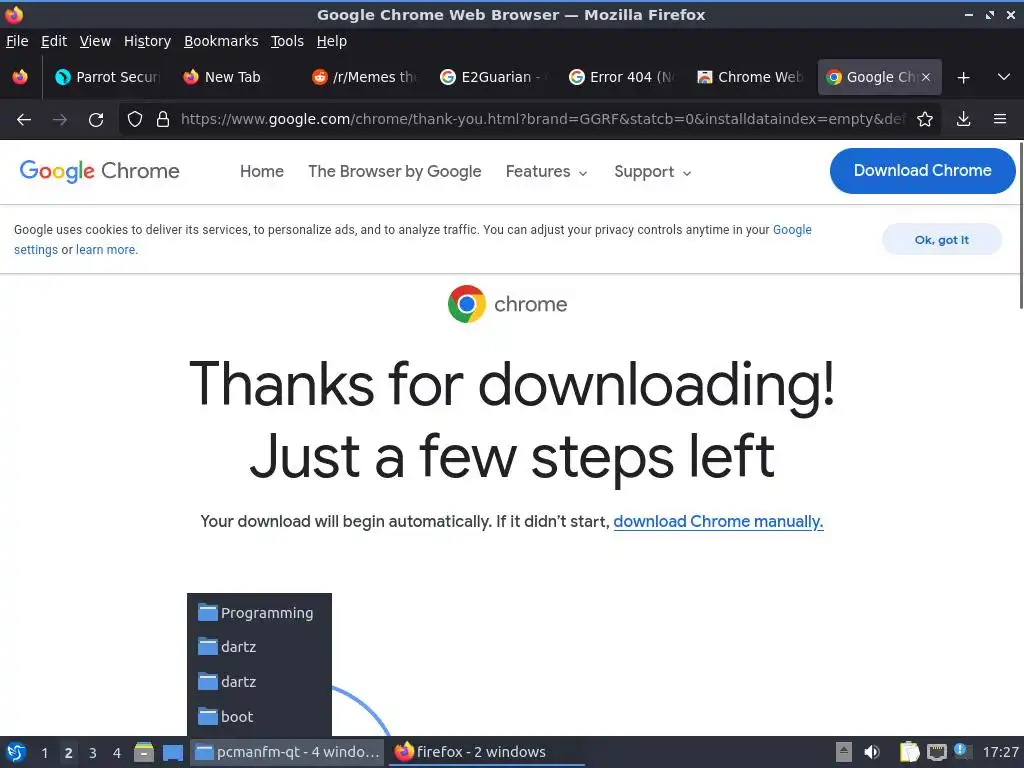This screenshot has width=1024, height=768.
Task: Open The Browser by Google nav link
Action: pos(394,172)
